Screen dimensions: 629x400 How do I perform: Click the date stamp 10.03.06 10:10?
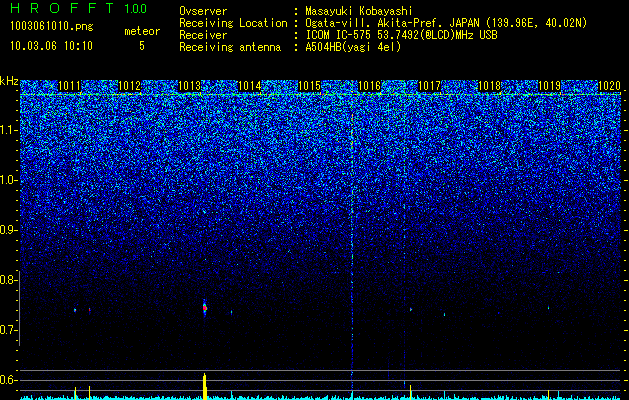click(x=51, y=46)
